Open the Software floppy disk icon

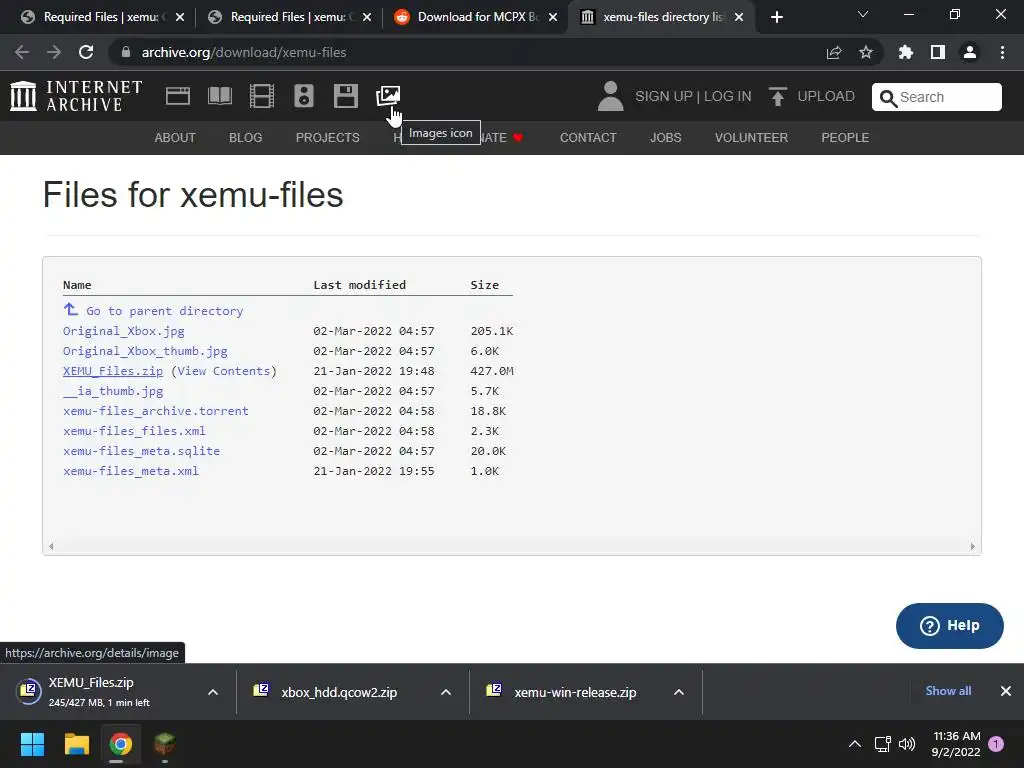click(x=345, y=96)
